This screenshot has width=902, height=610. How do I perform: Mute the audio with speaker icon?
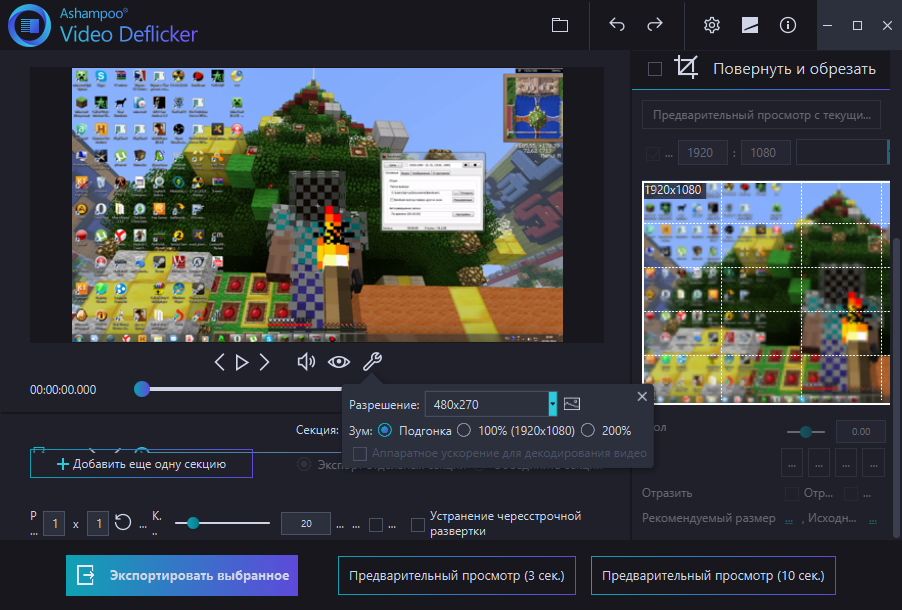tap(306, 362)
